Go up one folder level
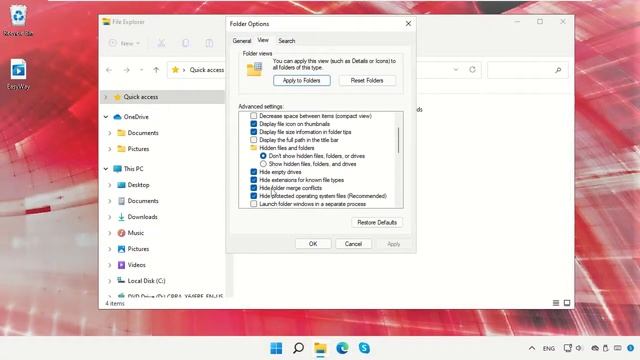 (156, 70)
